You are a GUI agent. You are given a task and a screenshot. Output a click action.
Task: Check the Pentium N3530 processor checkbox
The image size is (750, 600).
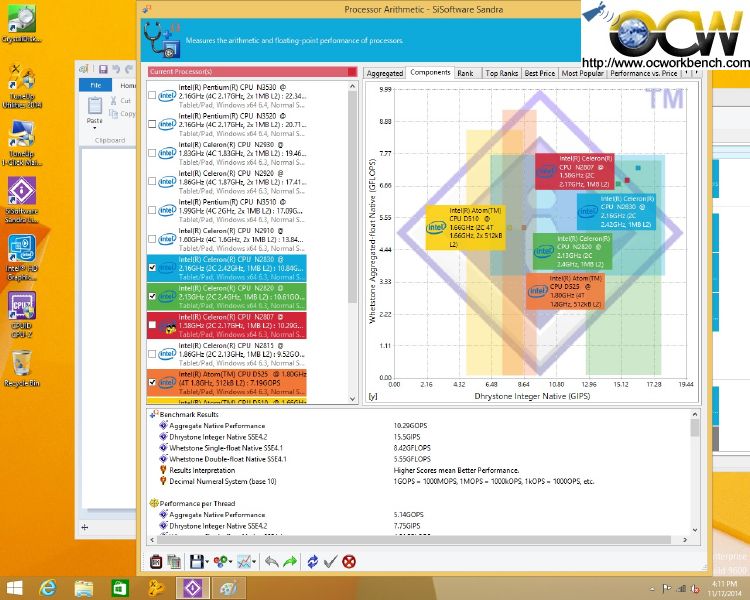point(152,95)
